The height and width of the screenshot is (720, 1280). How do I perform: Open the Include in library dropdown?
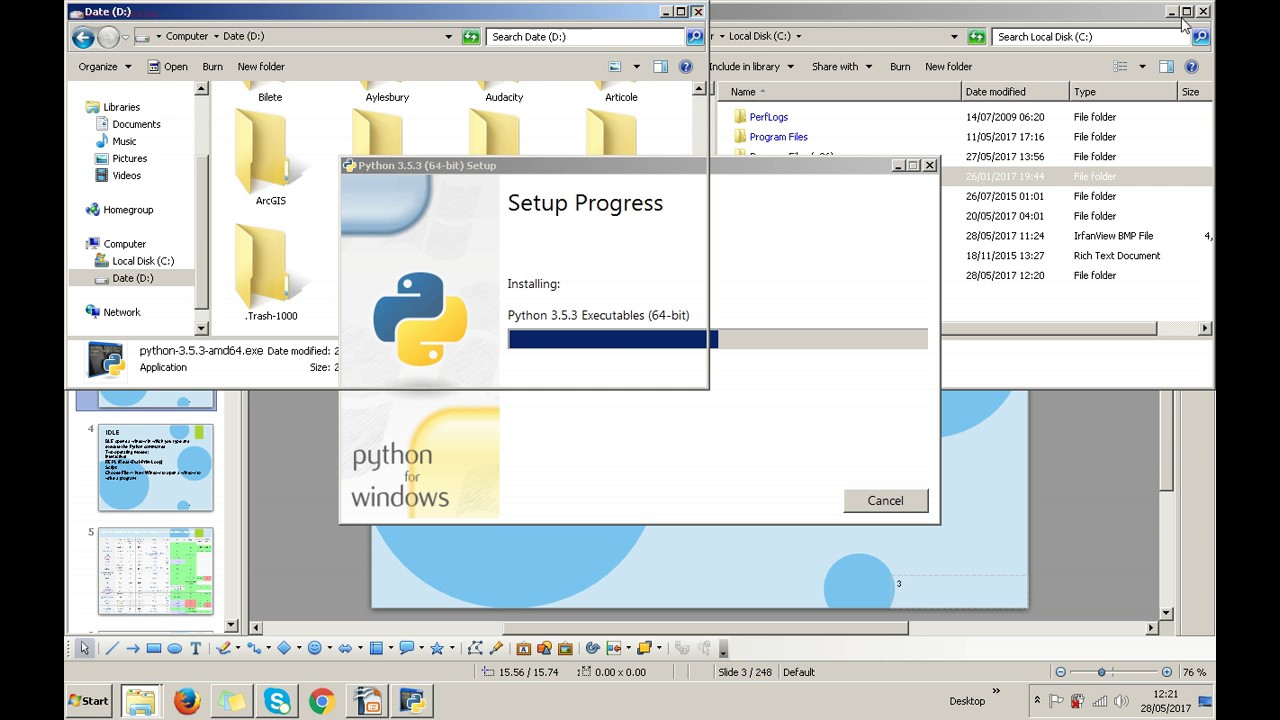[x=750, y=67]
